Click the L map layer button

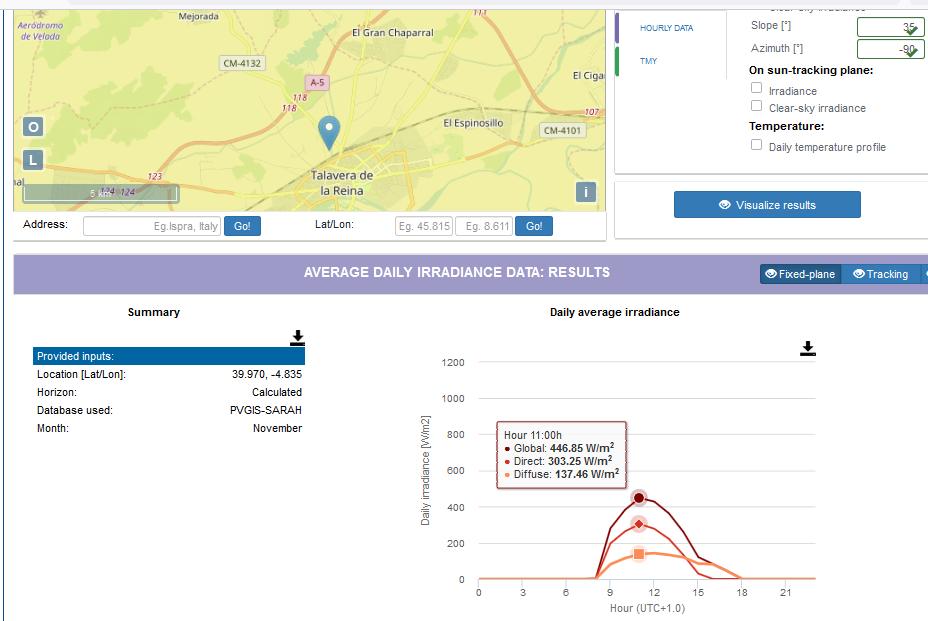pos(33,159)
